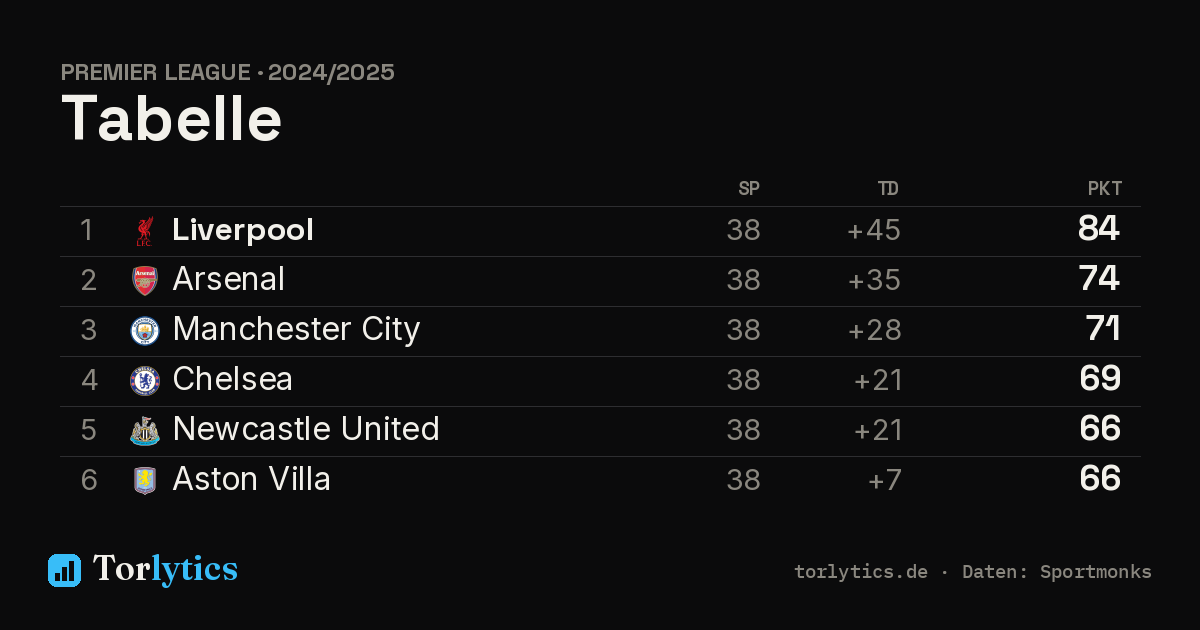Click the Newcastle United club crest
The width and height of the screenshot is (1200, 630).
tap(145, 431)
